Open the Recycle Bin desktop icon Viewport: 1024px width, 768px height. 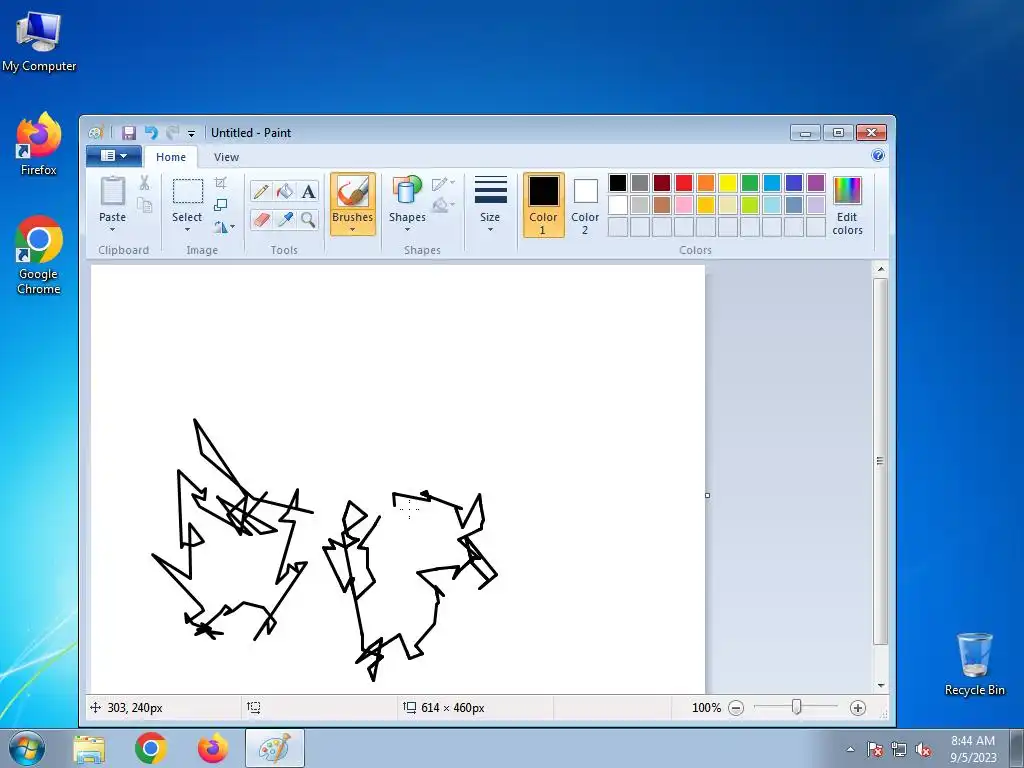tap(974, 664)
